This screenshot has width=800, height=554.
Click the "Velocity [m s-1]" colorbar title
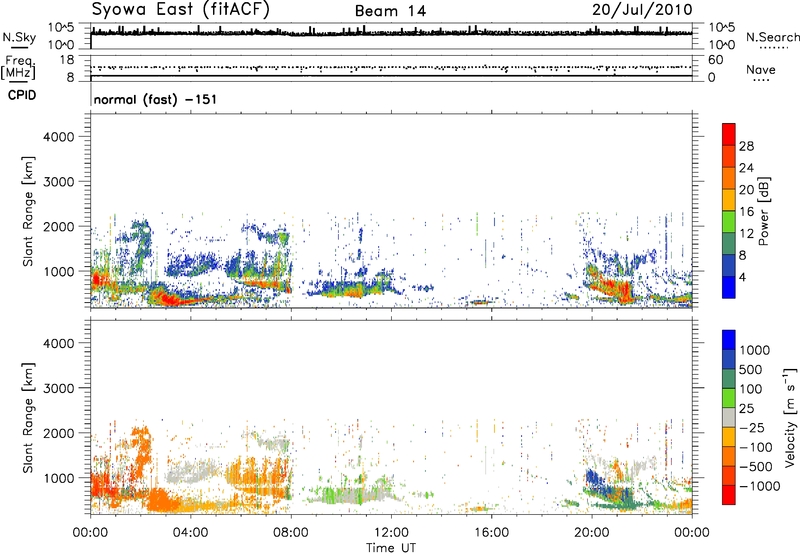click(x=790, y=417)
